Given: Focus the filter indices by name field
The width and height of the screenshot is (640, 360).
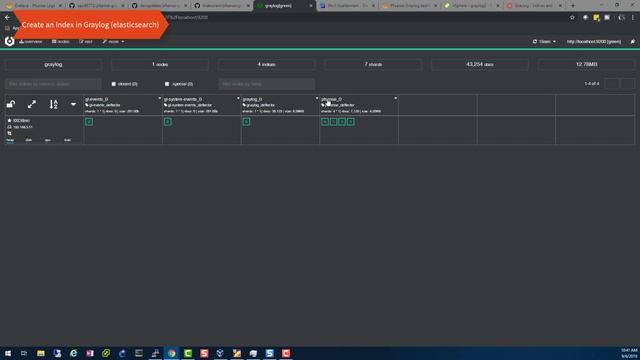Looking at the screenshot, I should tap(53, 84).
